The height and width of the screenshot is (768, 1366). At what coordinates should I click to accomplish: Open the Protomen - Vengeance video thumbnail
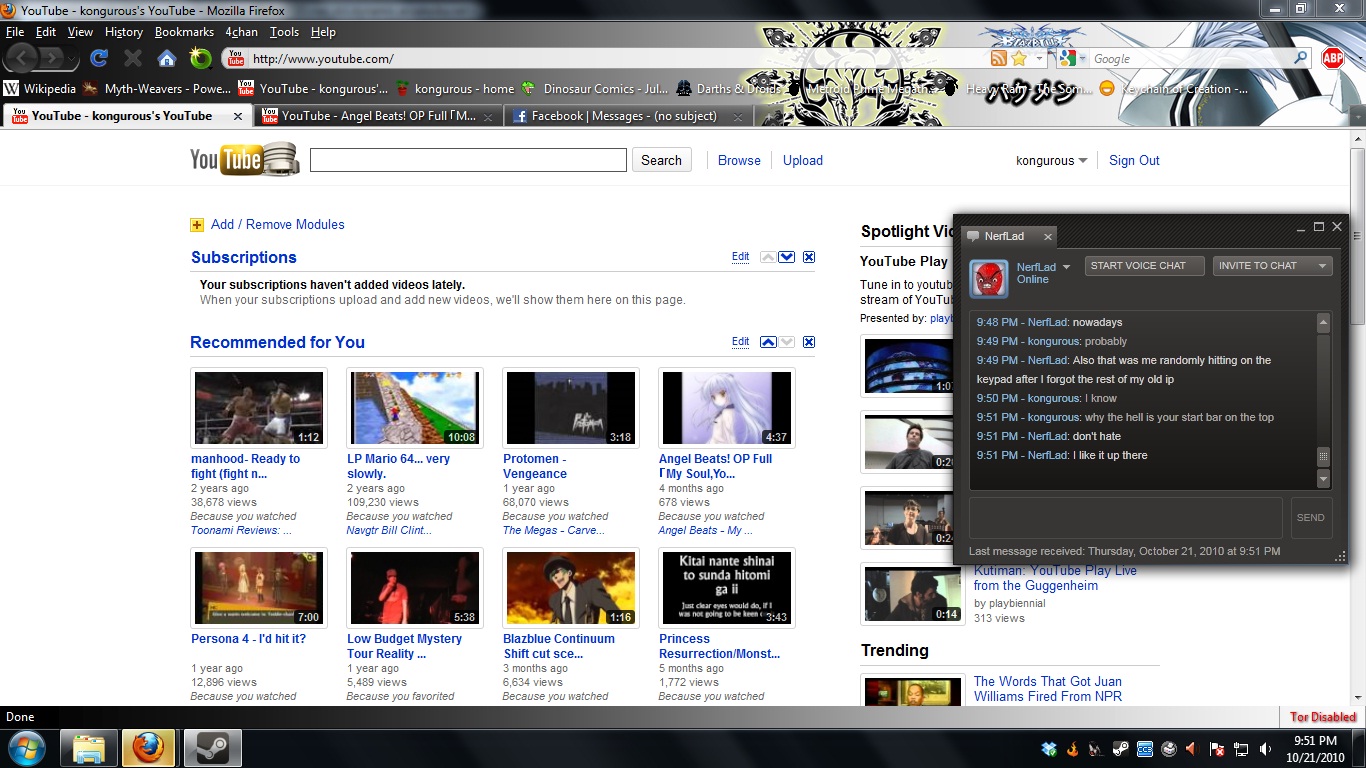[x=571, y=408]
